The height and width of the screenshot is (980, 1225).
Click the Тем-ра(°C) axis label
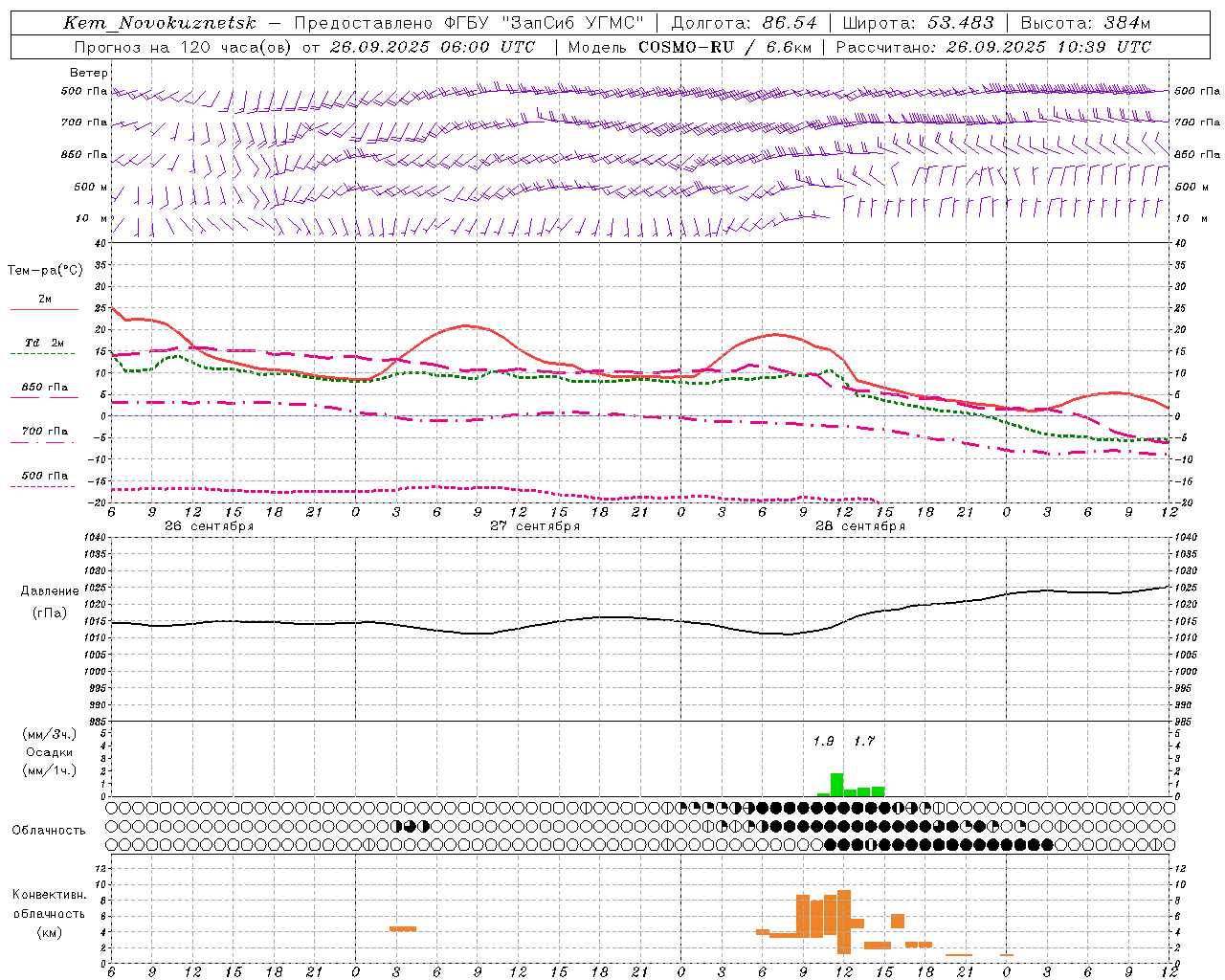pyautogui.click(x=45, y=271)
